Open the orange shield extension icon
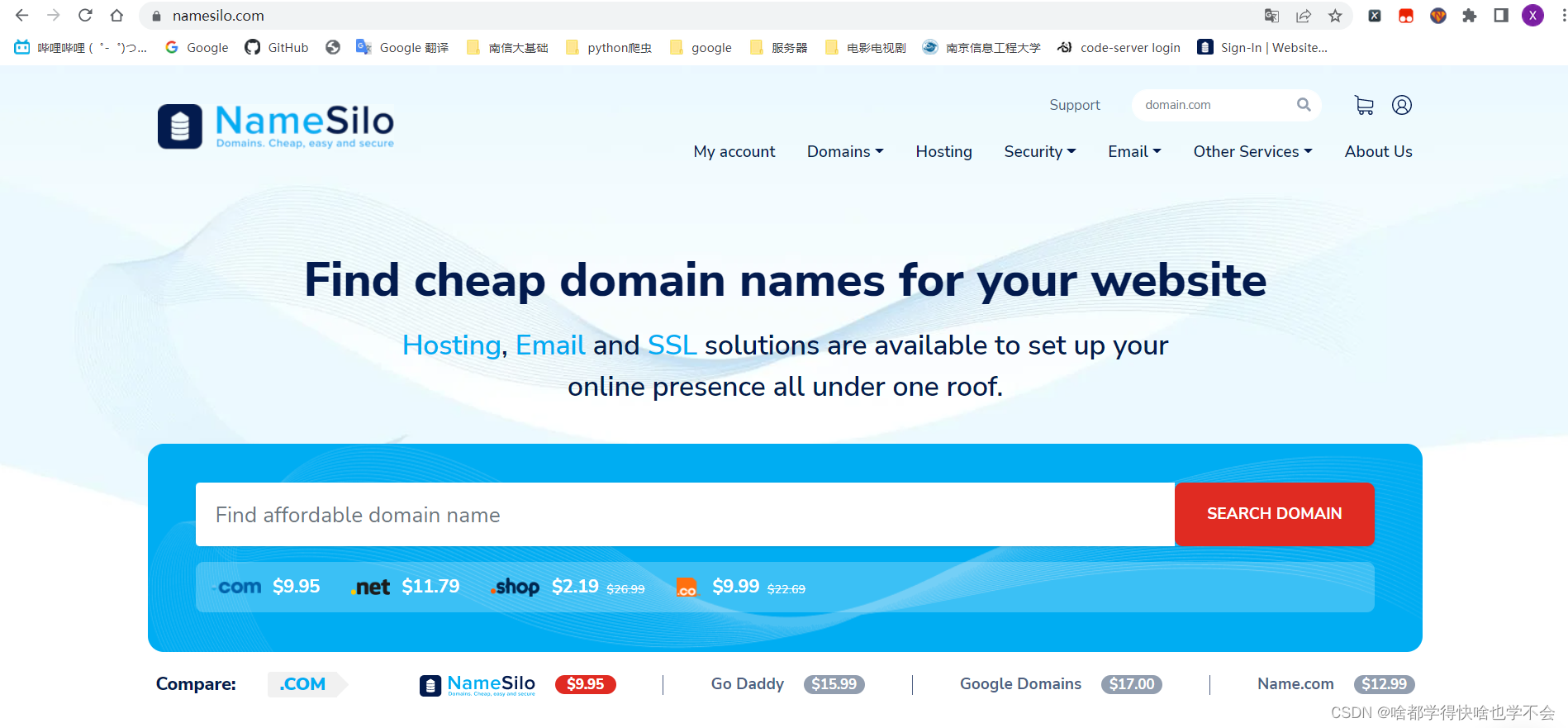Screen dimensions: 1568x728 1438,16
